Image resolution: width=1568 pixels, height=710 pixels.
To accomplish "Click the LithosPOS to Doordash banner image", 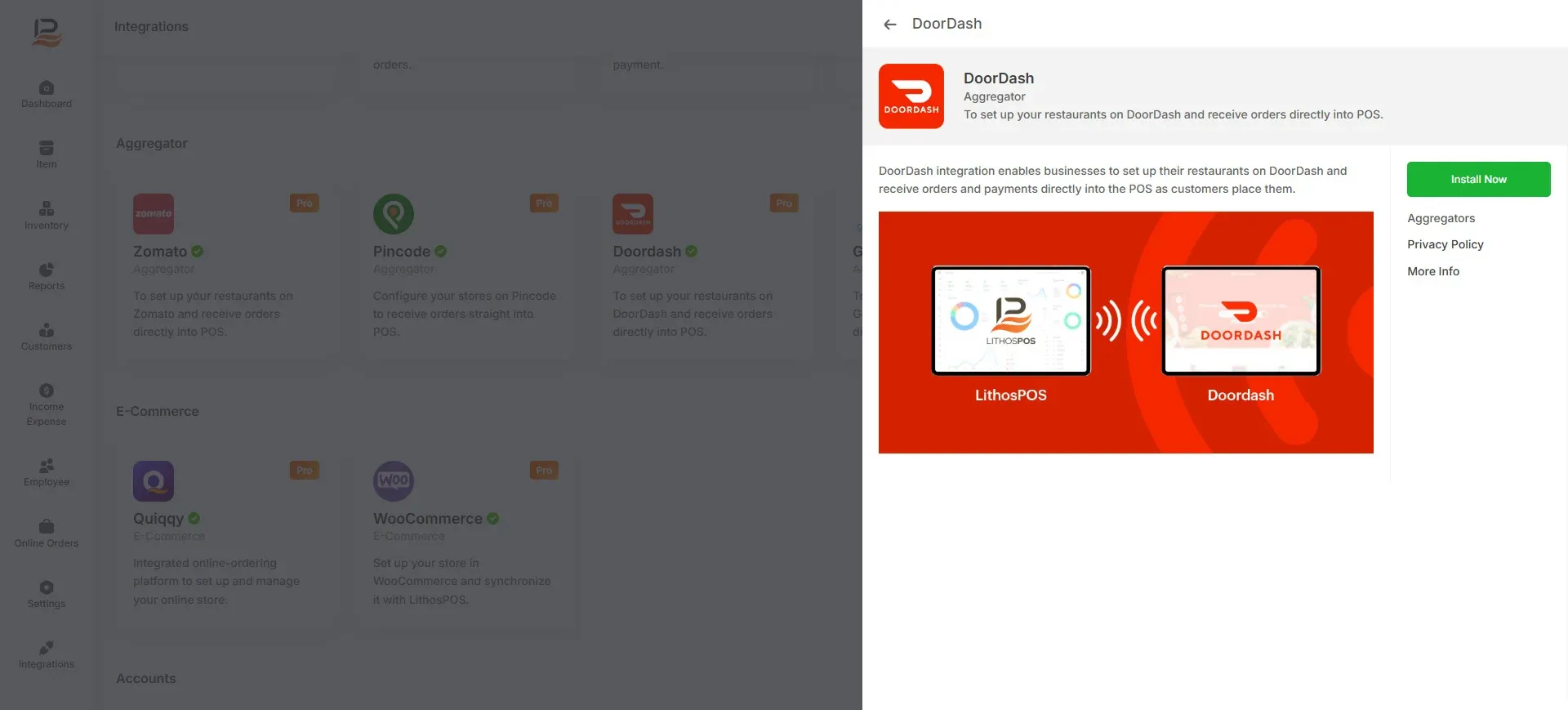I will tap(1125, 333).
